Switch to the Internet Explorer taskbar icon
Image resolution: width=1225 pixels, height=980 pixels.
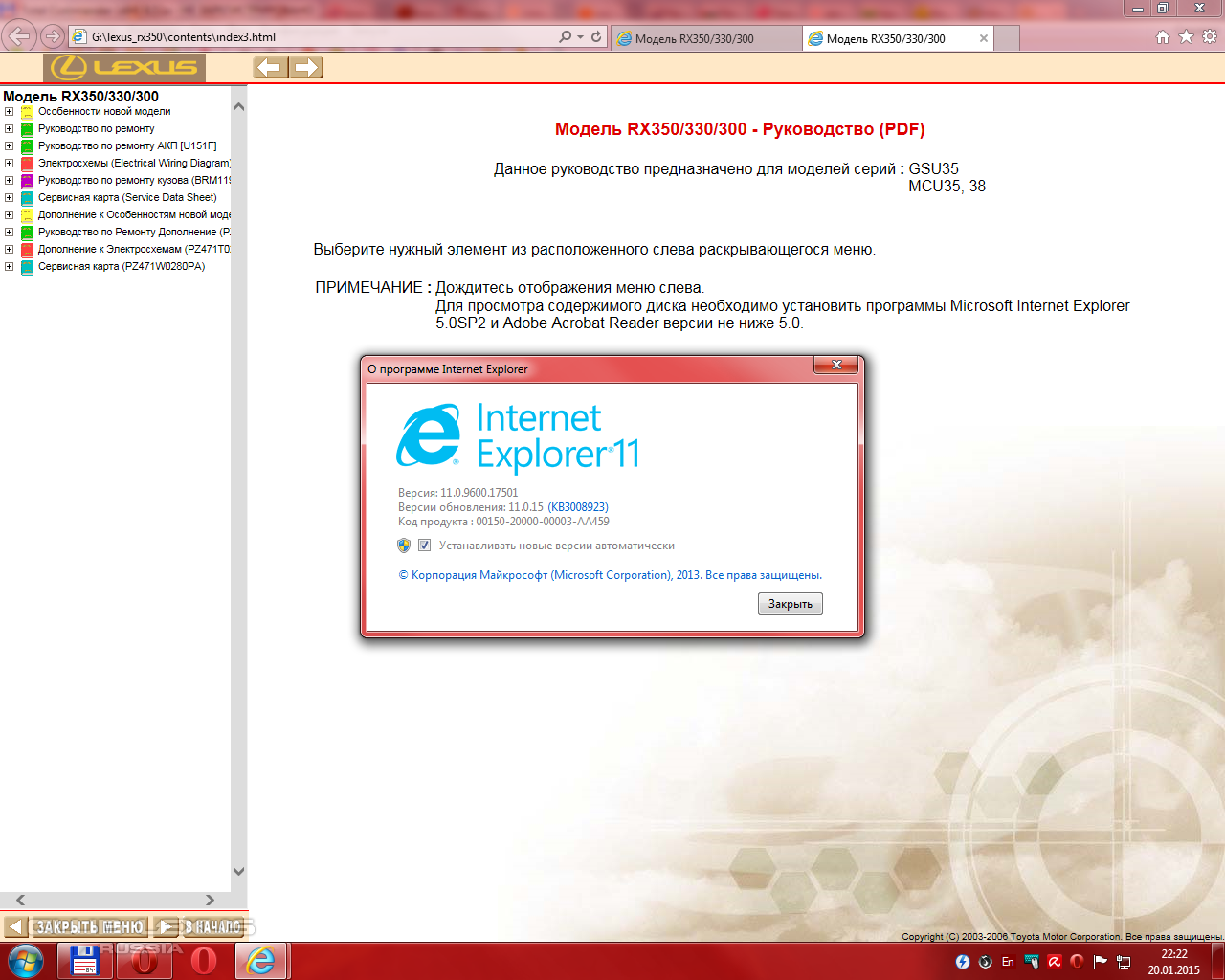pos(261,961)
